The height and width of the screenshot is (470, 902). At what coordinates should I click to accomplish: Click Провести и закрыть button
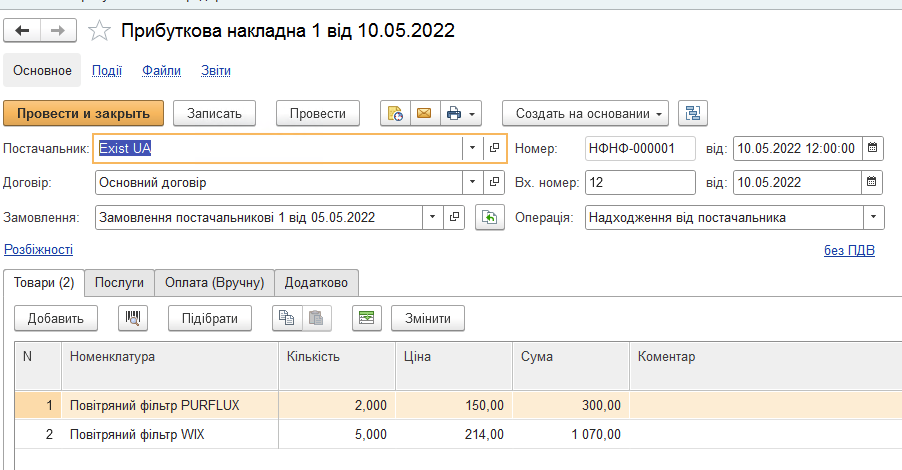pos(83,113)
